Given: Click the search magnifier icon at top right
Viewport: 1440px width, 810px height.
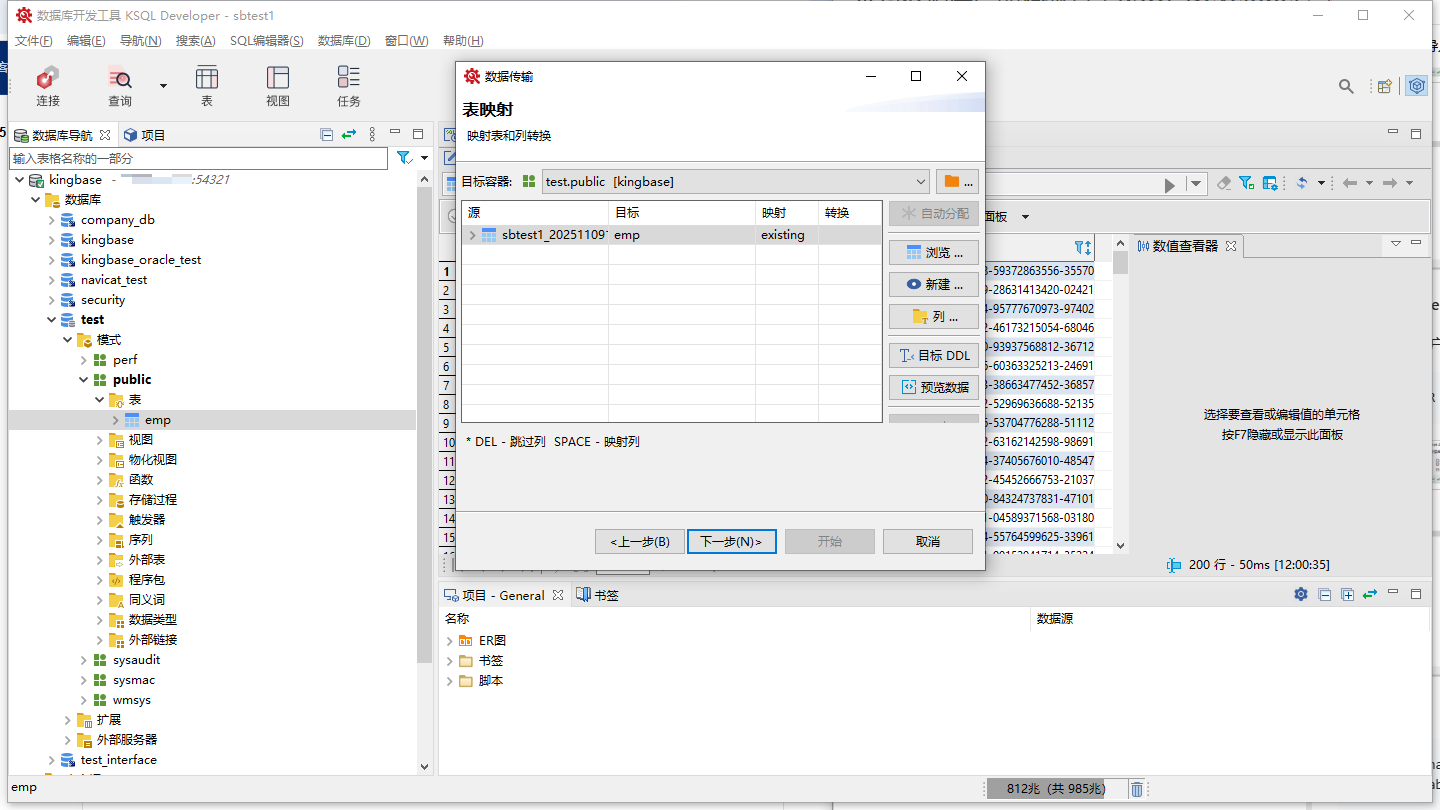Looking at the screenshot, I should 1346,86.
